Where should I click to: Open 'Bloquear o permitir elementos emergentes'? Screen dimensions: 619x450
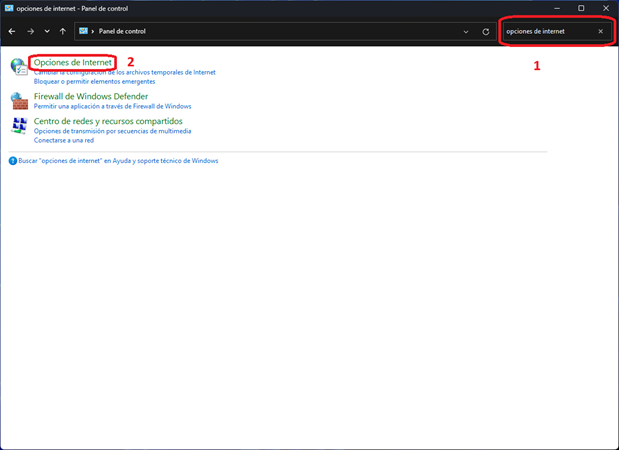94,81
